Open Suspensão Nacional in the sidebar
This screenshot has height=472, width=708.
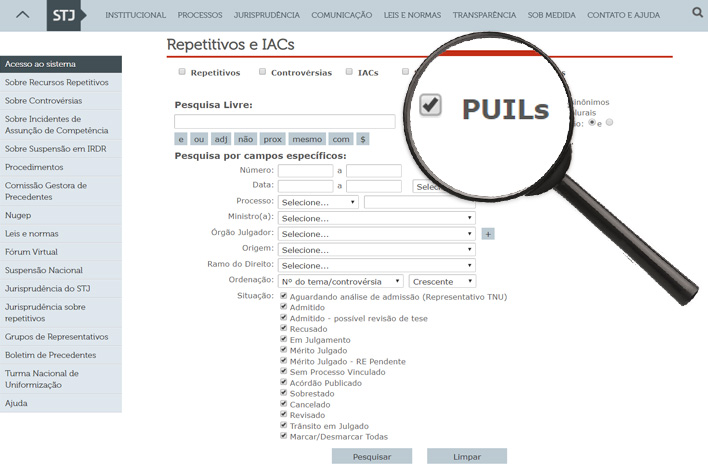(43, 270)
